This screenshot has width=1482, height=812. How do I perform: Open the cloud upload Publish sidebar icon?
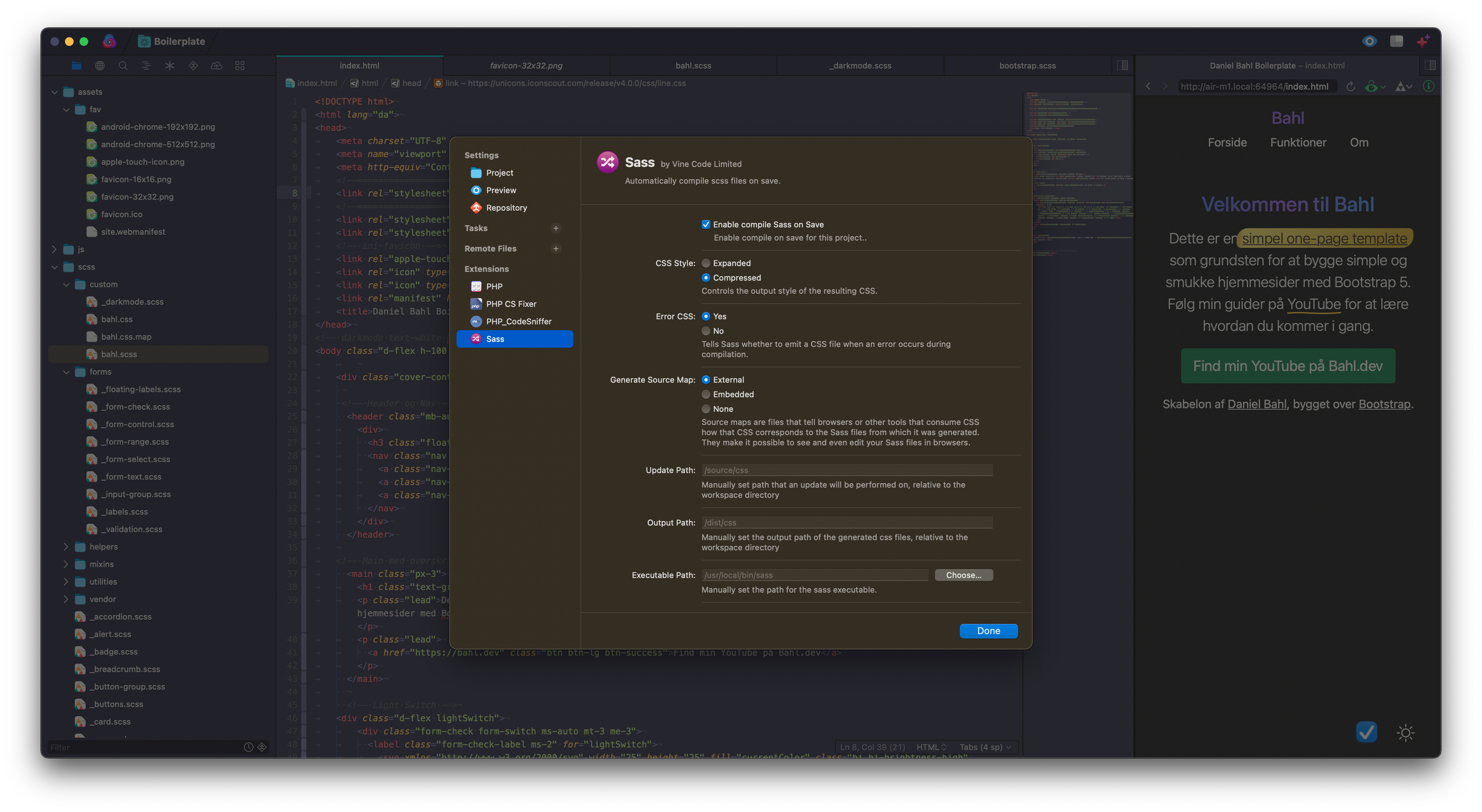216,66
